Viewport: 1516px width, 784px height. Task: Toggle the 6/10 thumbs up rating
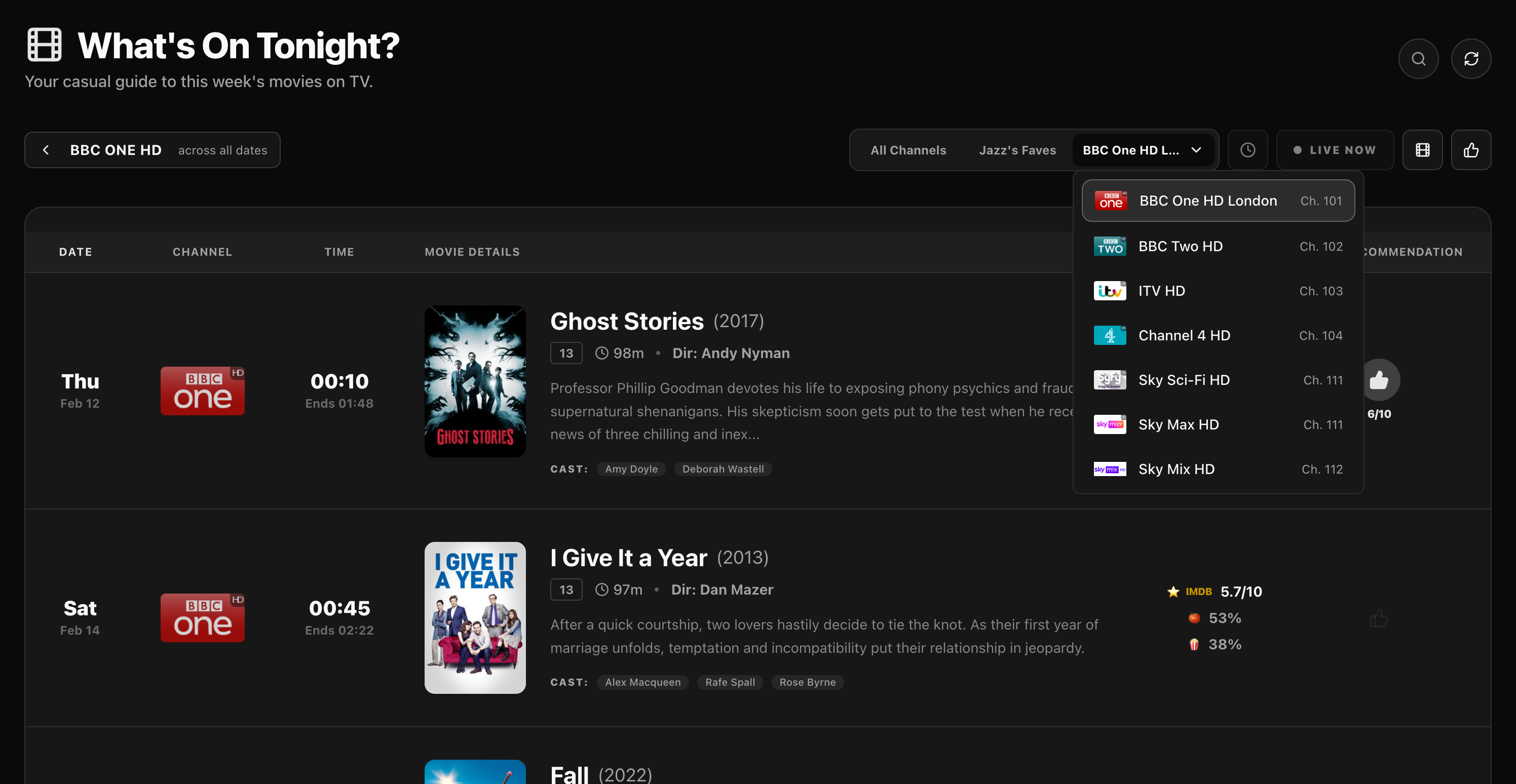click(x=1380, y=379)
